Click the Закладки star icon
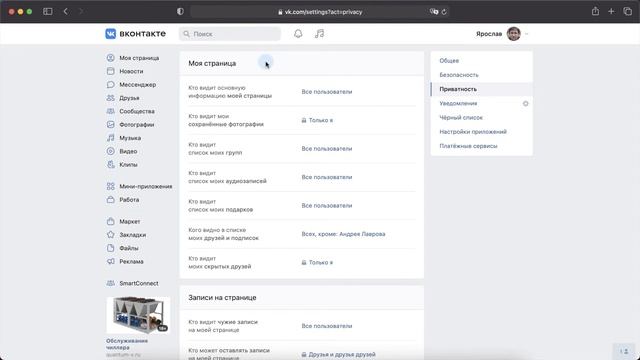This screenshot has height=360, width=640. [x=111, y=235]
